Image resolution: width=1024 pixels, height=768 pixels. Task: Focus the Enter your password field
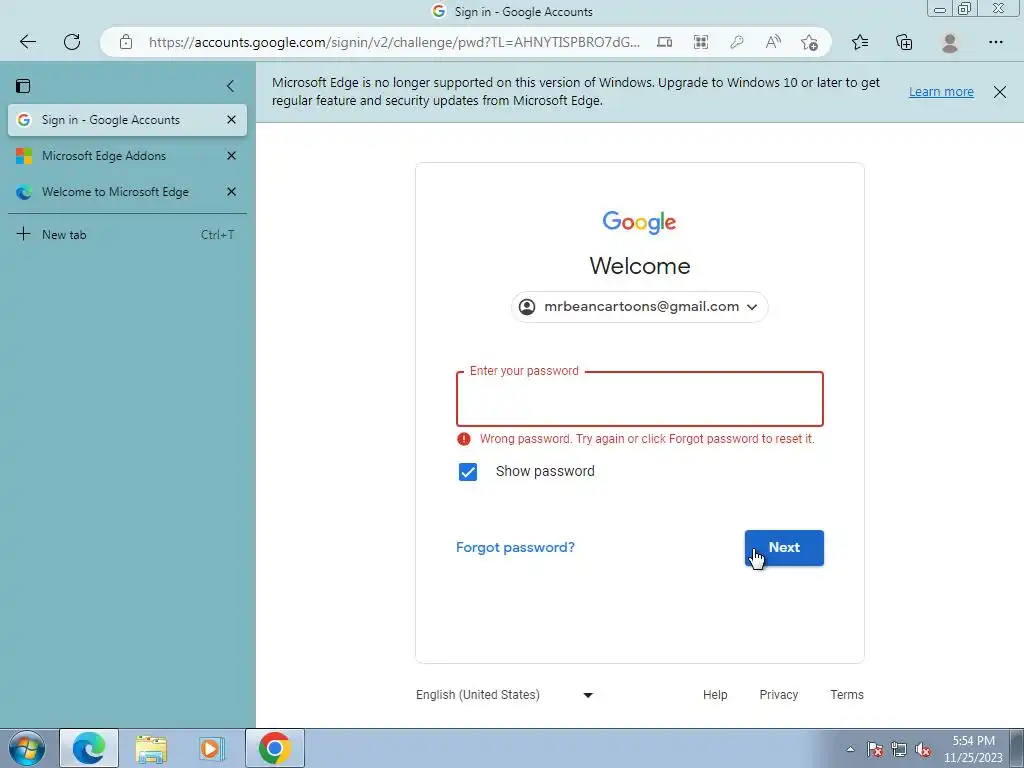tap(639, 399)
